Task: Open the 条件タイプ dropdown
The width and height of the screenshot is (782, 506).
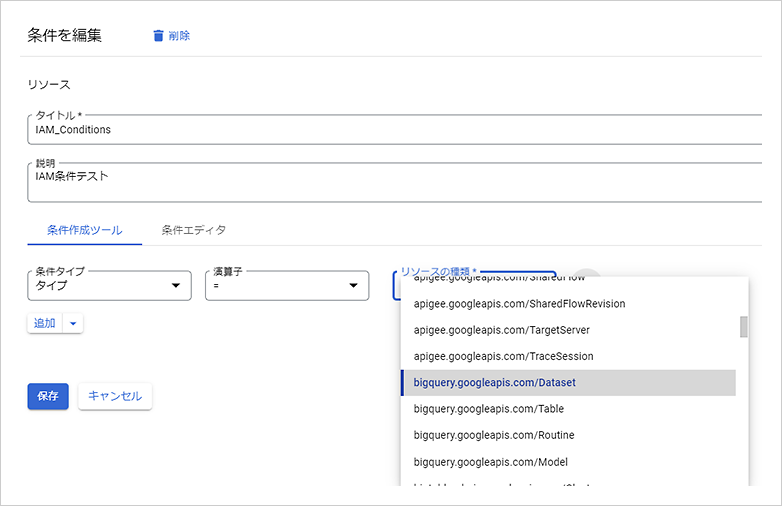Action: pos(110,286)
